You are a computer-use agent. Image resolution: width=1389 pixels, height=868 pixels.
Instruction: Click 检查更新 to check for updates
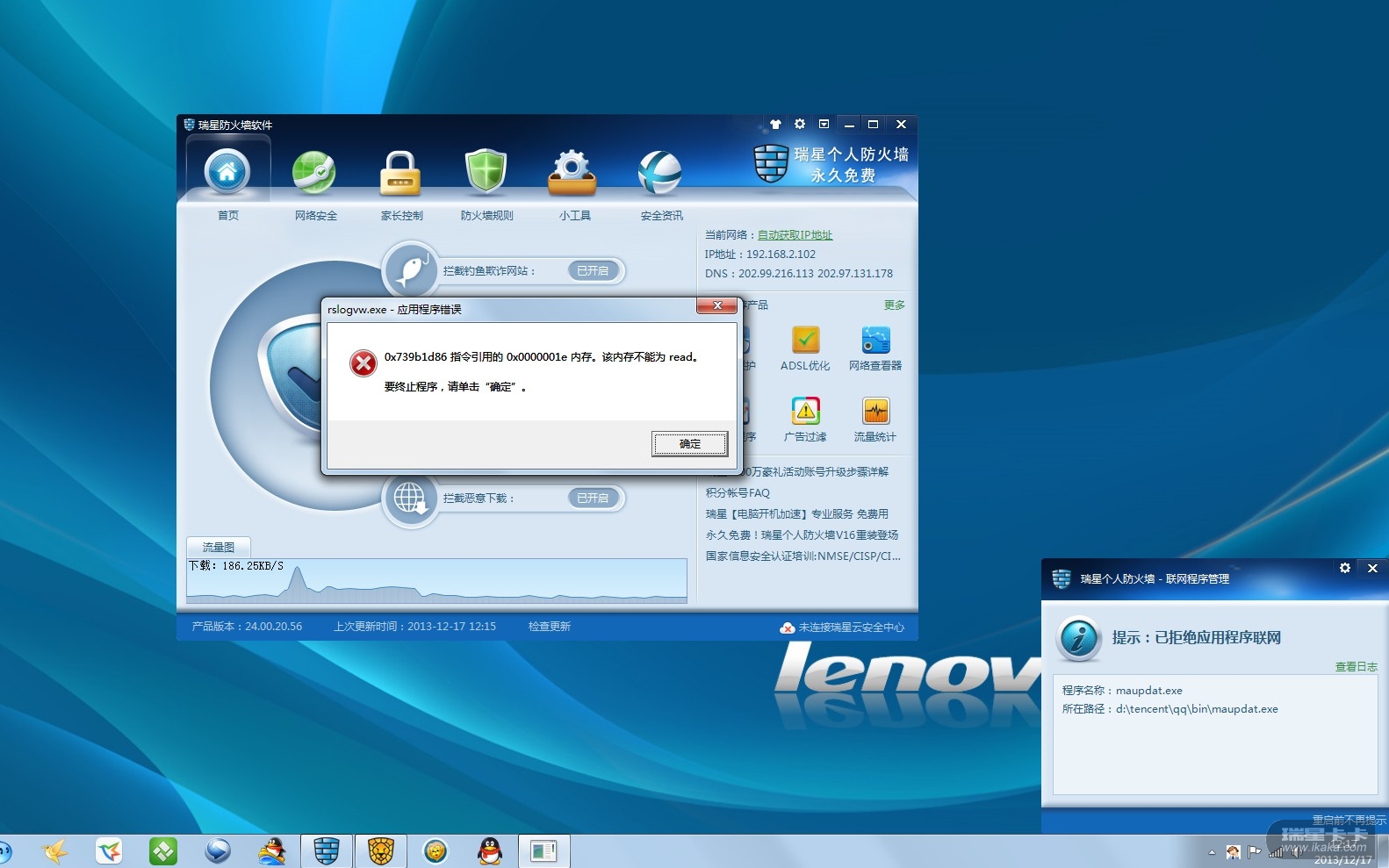coord(550,627)
